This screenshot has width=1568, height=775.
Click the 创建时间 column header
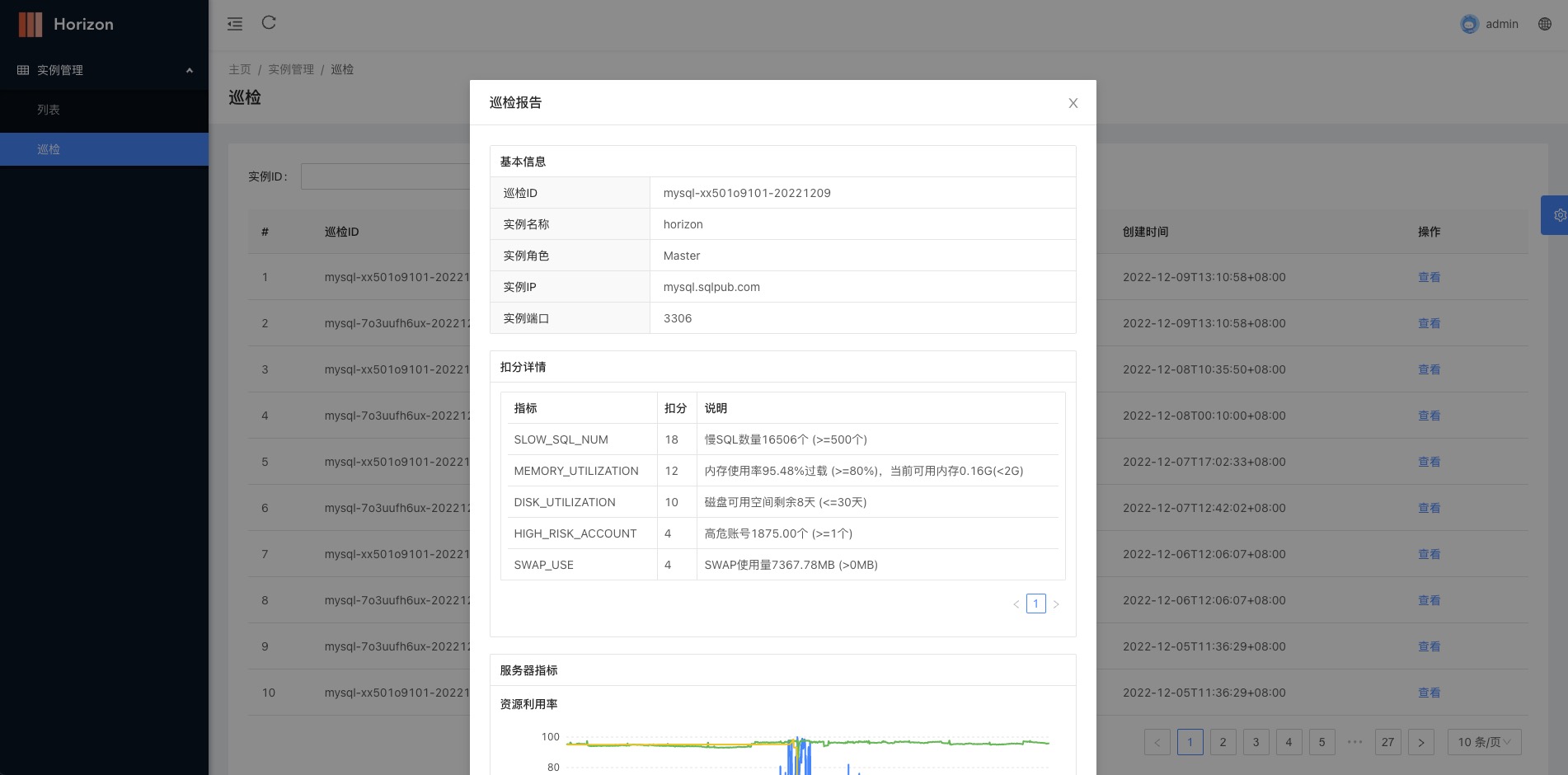click(1146, 232)
